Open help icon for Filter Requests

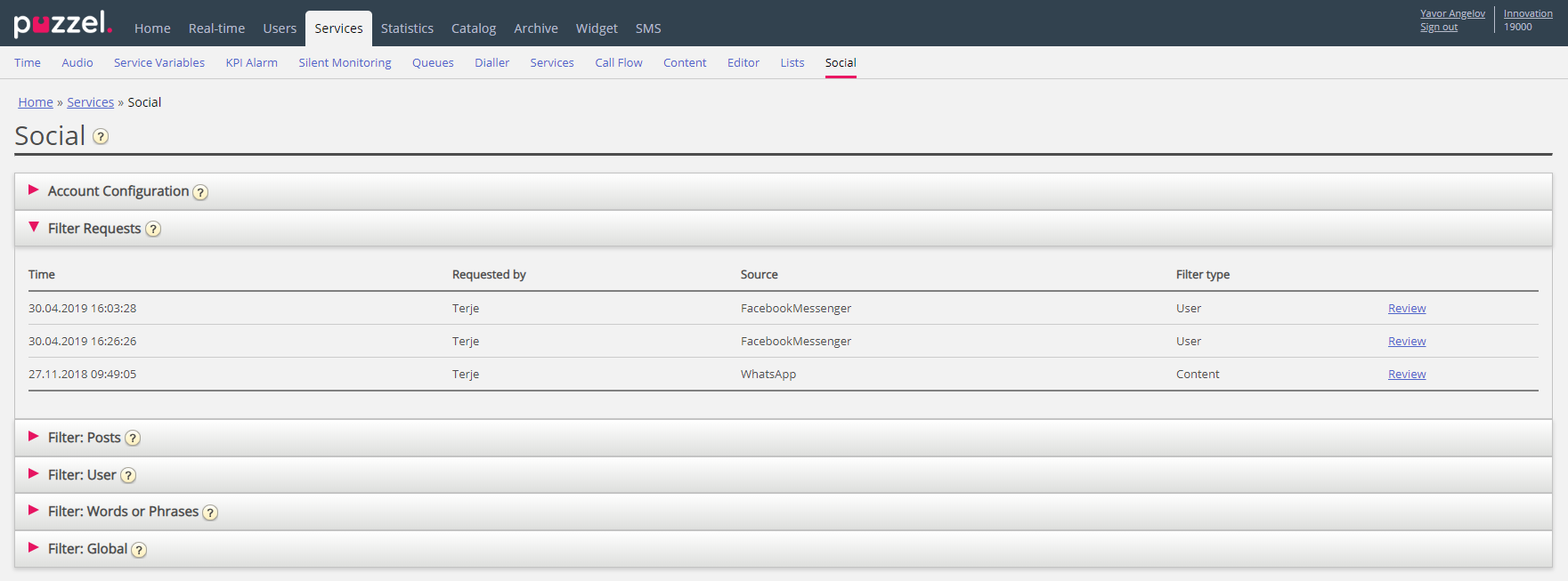click(153, 230)
